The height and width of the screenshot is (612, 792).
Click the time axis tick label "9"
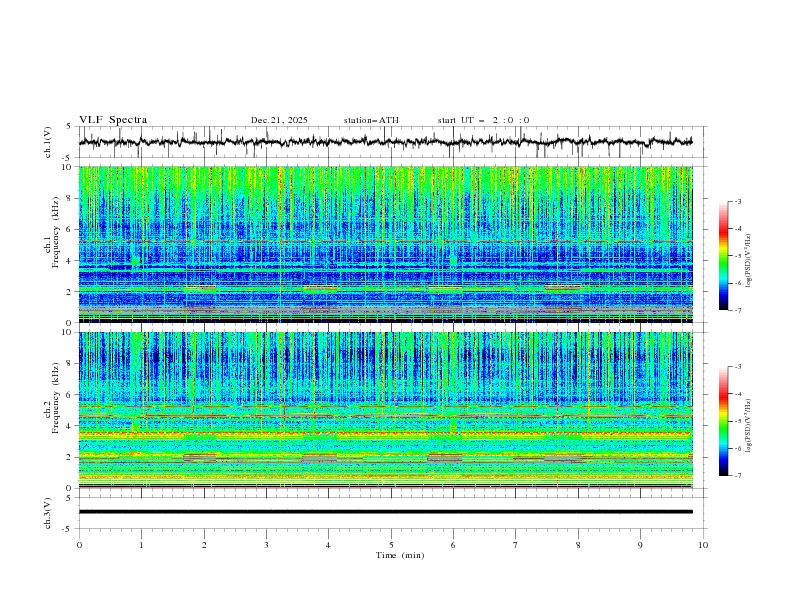point(640,545)
